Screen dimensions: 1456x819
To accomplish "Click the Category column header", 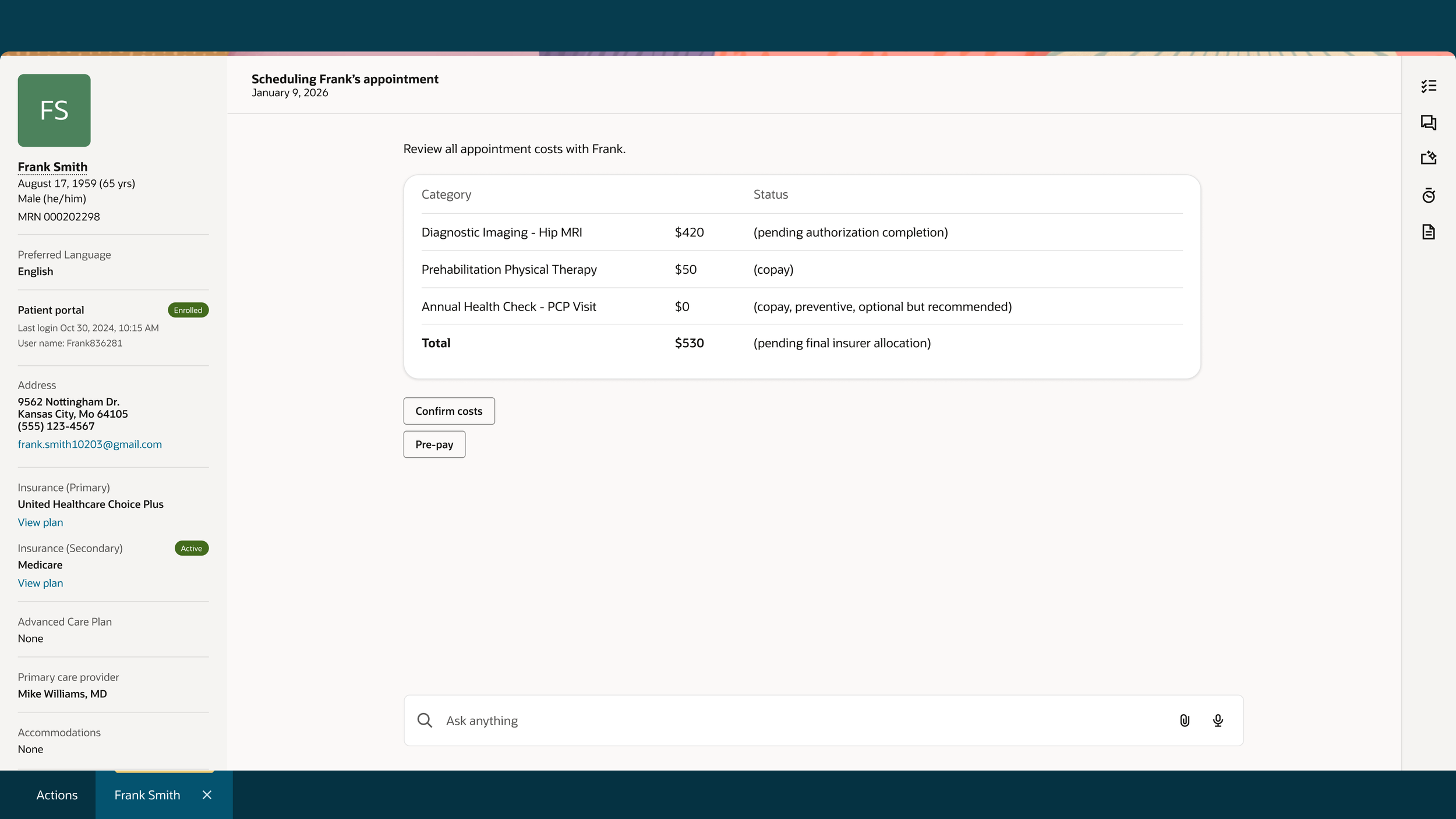I will point(446,195).
